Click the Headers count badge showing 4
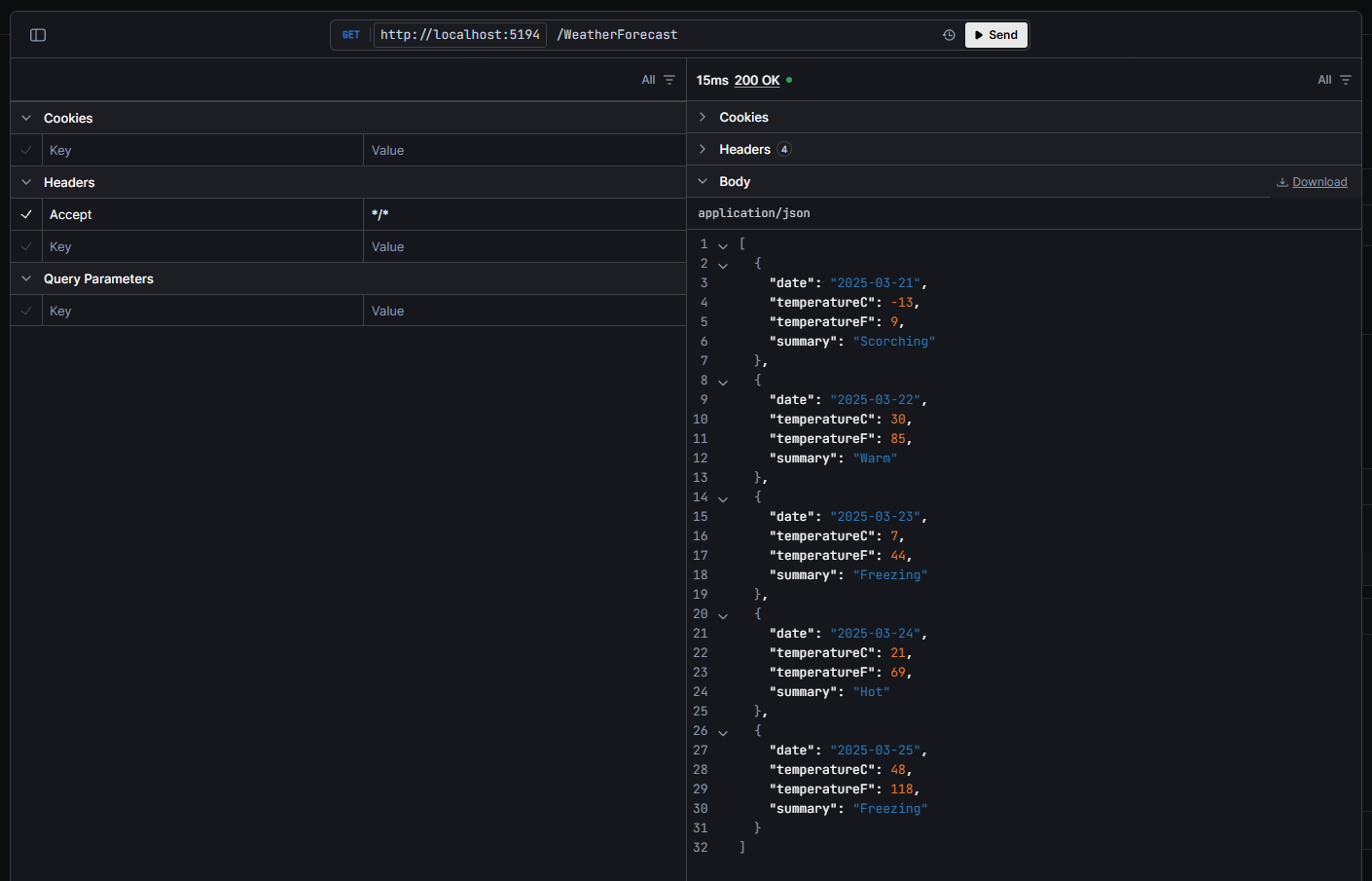1372x881 pixels. [786, 149]
